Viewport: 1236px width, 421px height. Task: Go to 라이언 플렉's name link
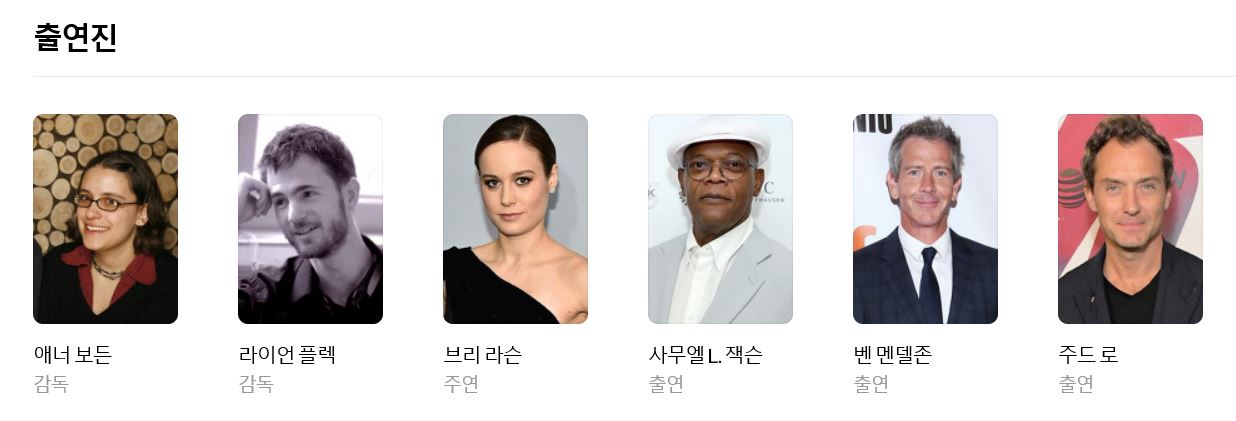(x=287, y=355)
